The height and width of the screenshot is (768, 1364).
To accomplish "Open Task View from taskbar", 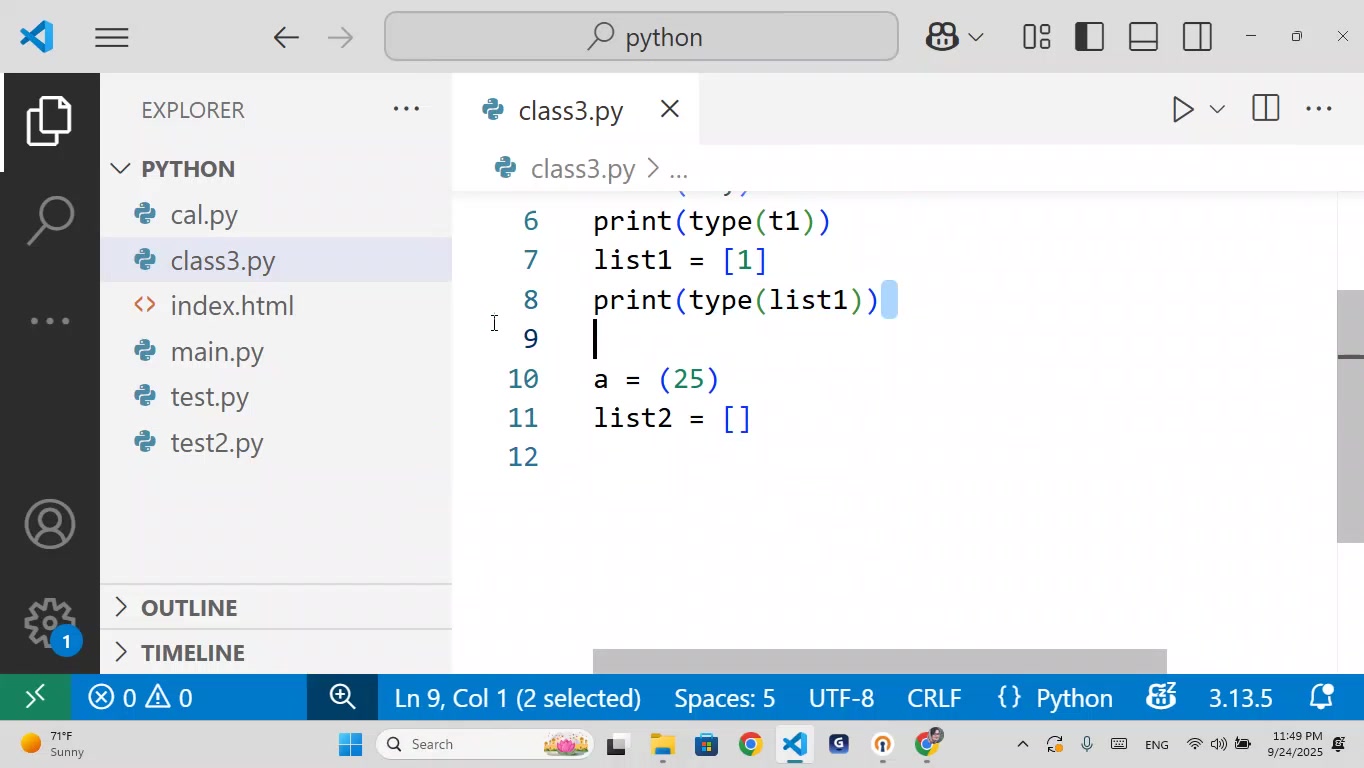I will [617, 744].
